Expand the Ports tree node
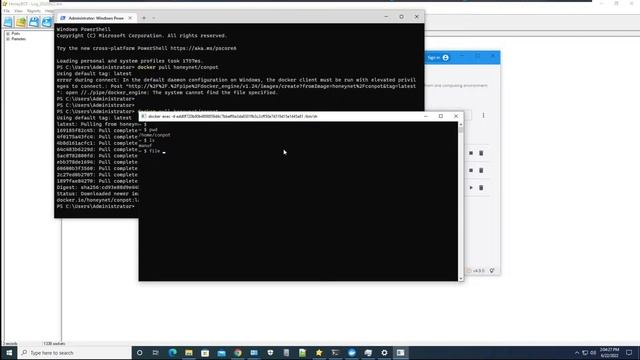The width and height of the screenshot is (640, 360). tap(8, 33)
